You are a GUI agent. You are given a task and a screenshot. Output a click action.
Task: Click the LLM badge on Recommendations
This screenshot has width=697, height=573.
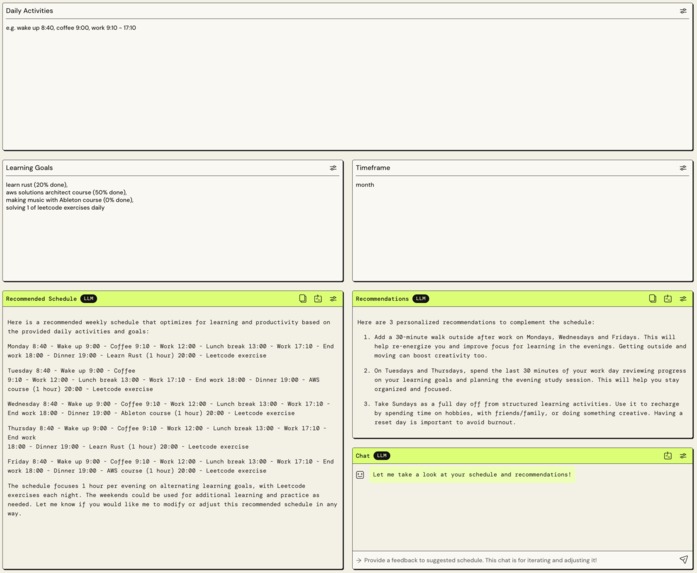tap(421, 299)
